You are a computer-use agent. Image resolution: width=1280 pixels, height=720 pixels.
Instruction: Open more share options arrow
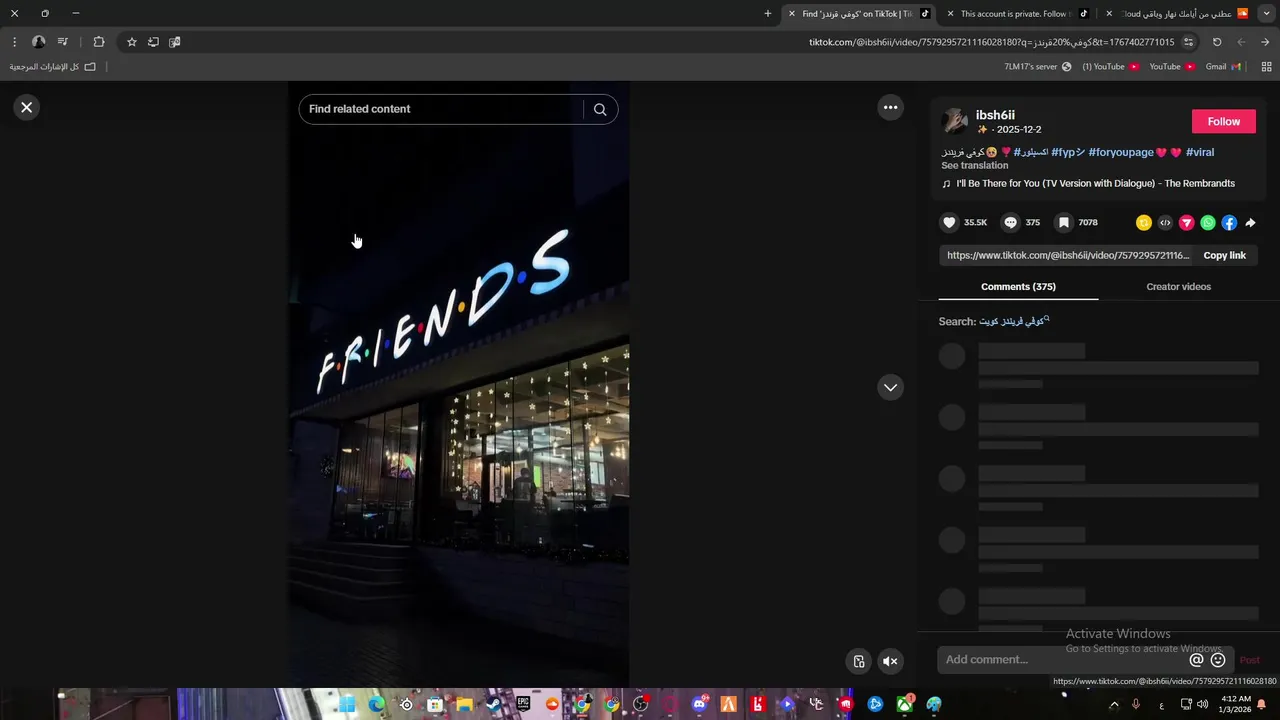coord(1250,223)
